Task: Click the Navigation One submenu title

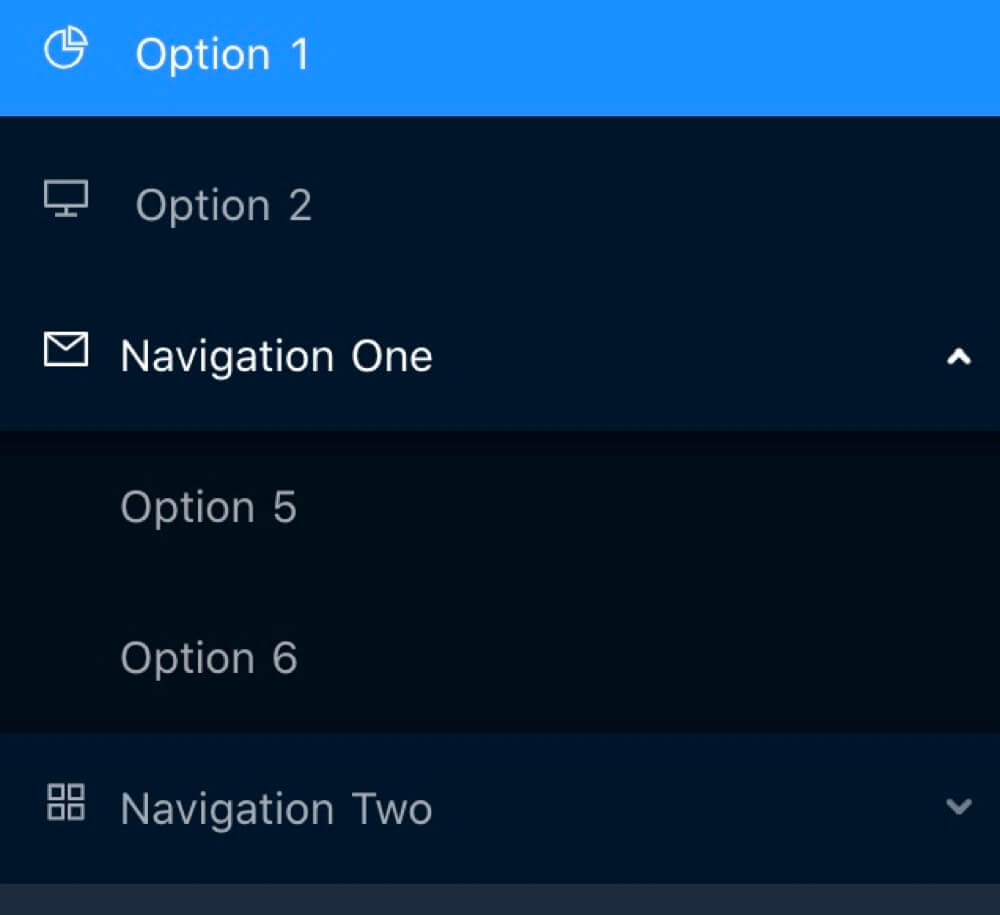Action: click(276, 357)
